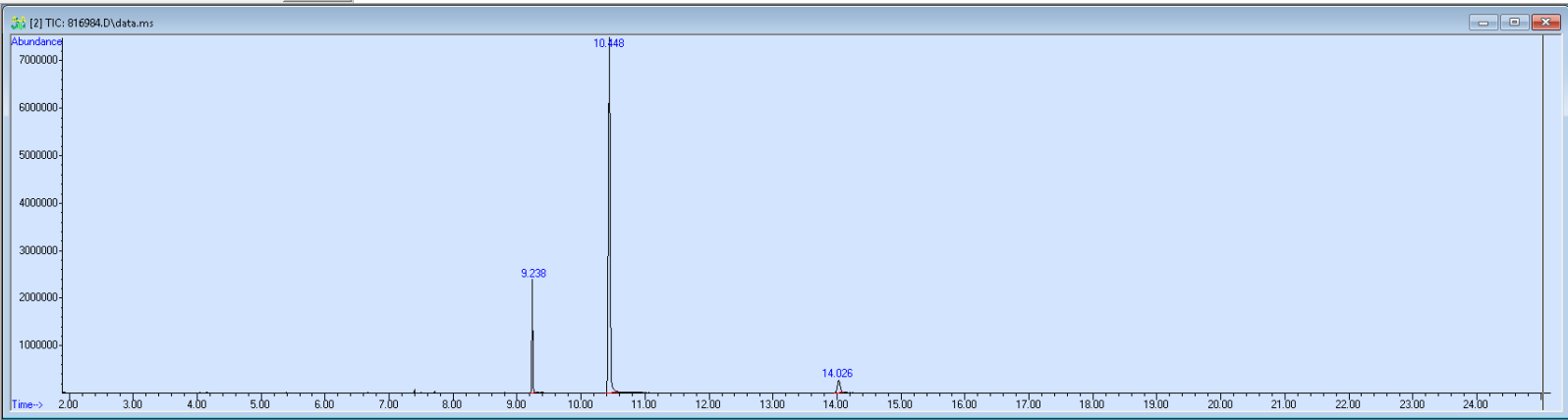The width and height of the screenshot is (1568, 420).
Task: Click the 21.00 time axis tick label
Action: point(1283,404)
